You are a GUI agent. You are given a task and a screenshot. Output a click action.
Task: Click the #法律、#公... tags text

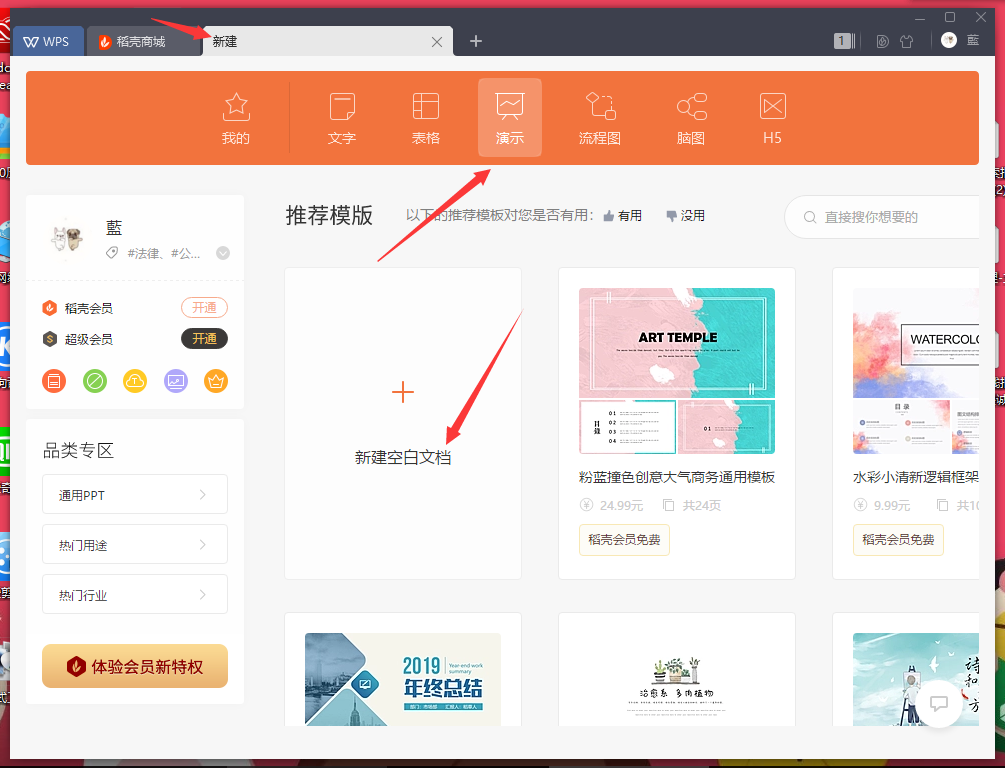tap(163, 253)
